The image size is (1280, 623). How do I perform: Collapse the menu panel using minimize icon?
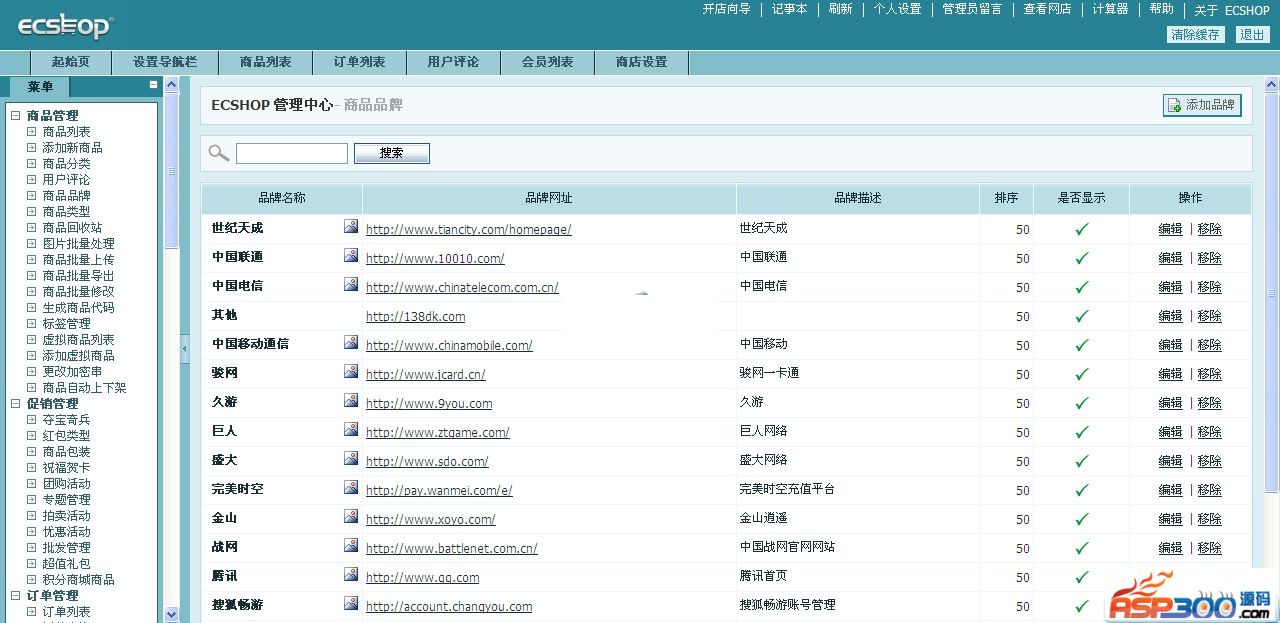click(153, 86)
